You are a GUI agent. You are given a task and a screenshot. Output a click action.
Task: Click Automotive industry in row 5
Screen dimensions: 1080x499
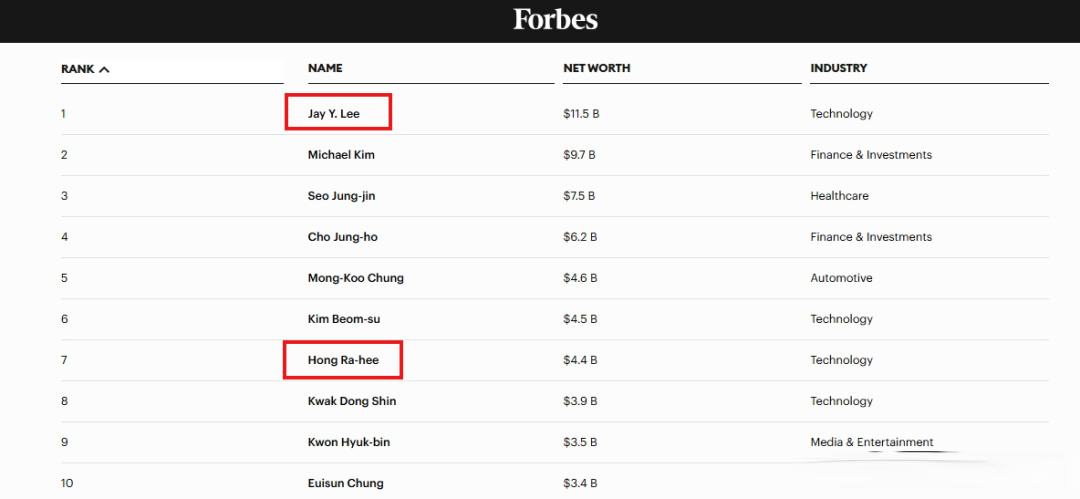tap(841, 278)
